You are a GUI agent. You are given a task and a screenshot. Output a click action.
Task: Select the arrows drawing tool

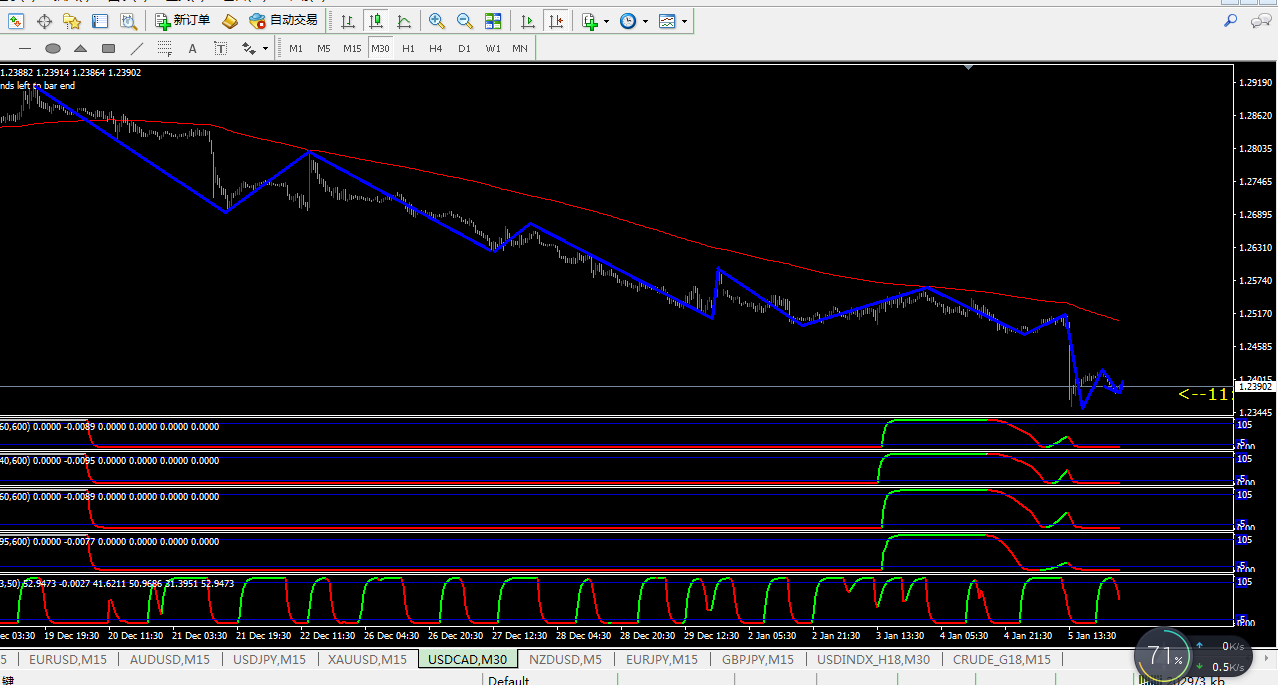tap(249, 48)
